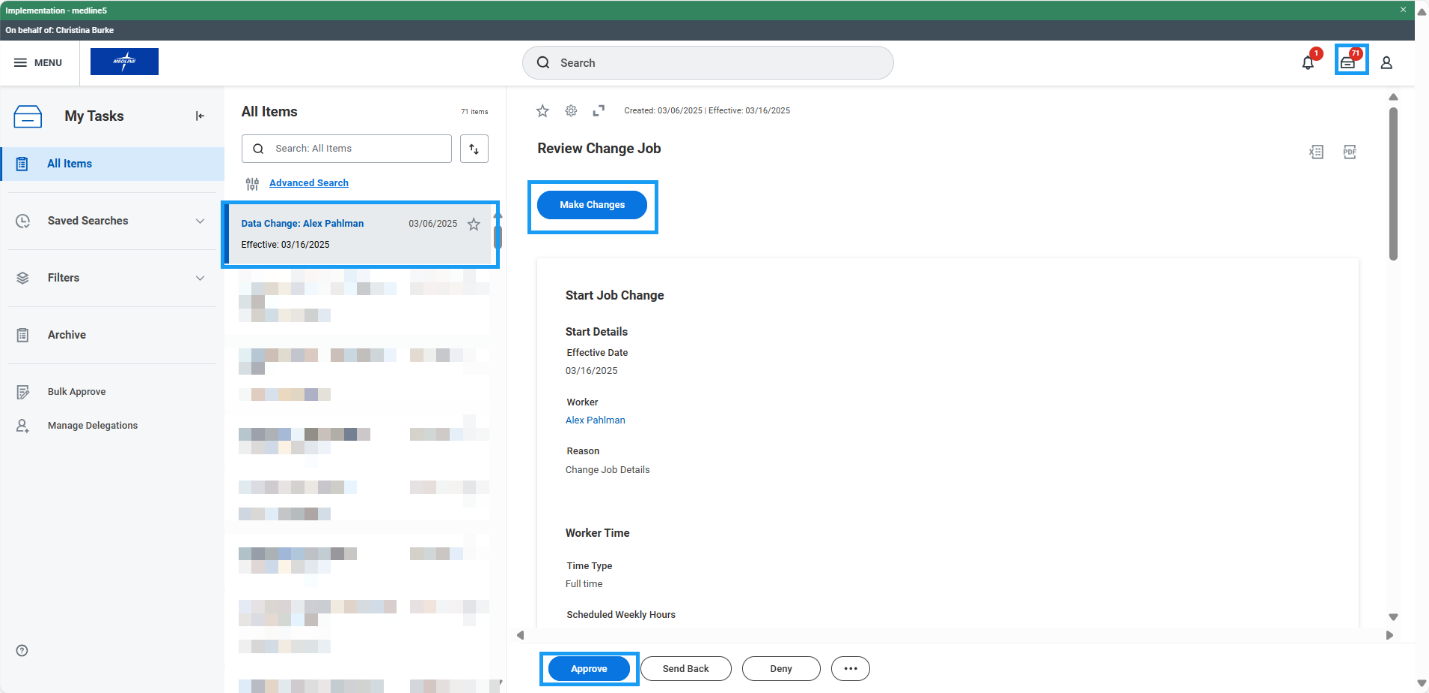Toggle fullscreen view of the task
This screenshot has height=693, width=1429.
(x=599, y=110)
